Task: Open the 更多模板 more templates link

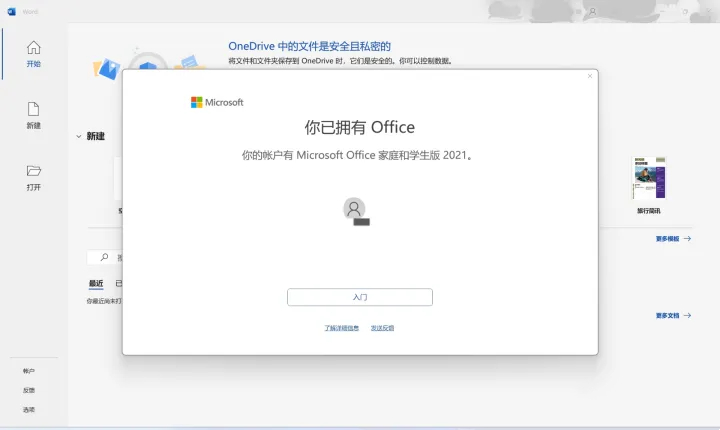Action: [x=673, y=238]
